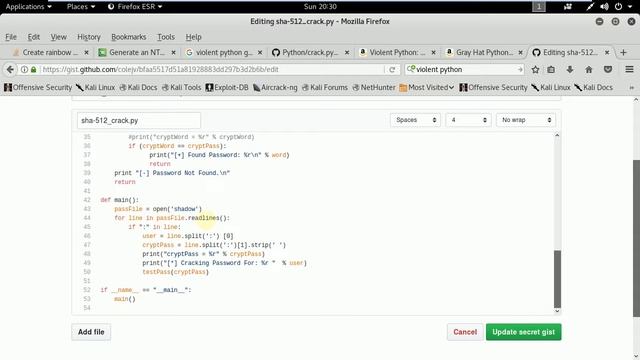Open the History menu

[89, 37]
